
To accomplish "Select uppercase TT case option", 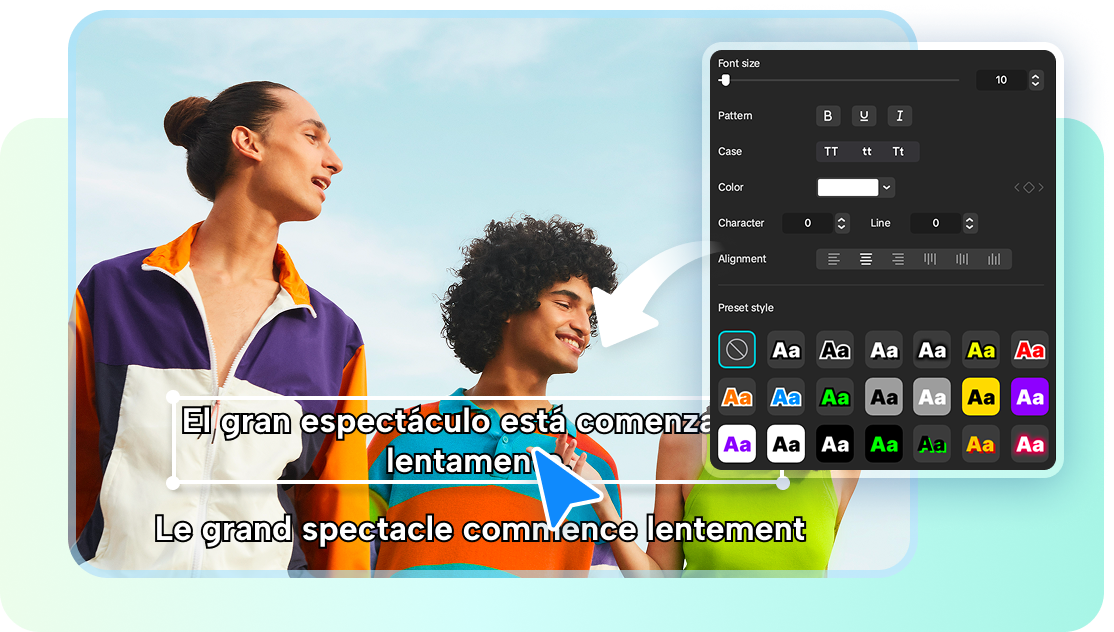I will (x=832, y=151).
